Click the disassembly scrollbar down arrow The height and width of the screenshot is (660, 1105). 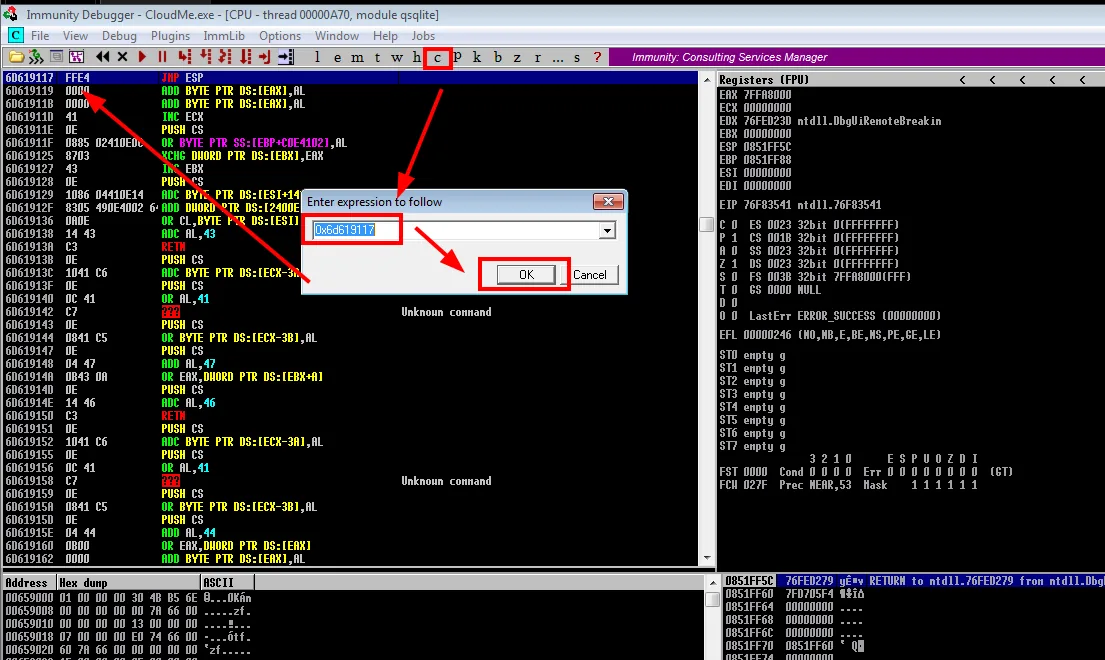coord(707,559)
